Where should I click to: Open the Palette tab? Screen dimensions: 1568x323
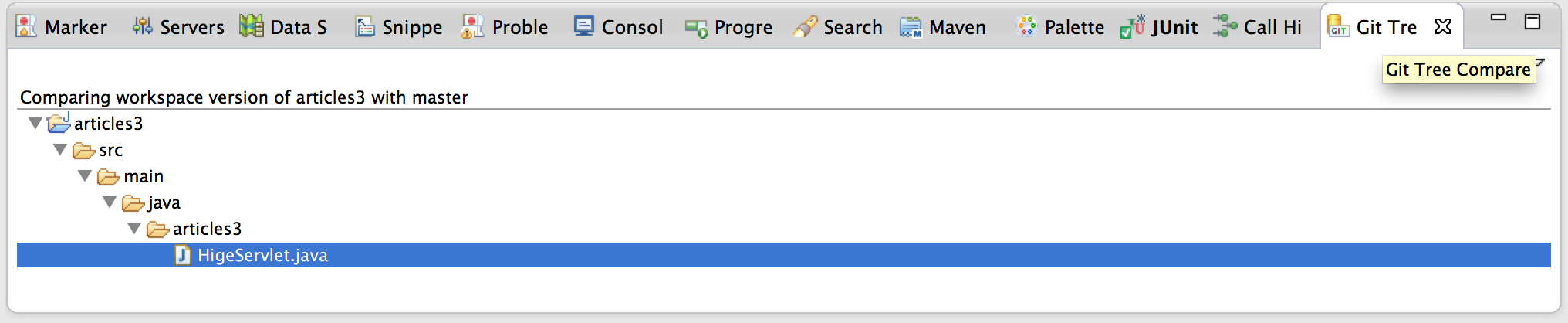(x=1060, y=27)
